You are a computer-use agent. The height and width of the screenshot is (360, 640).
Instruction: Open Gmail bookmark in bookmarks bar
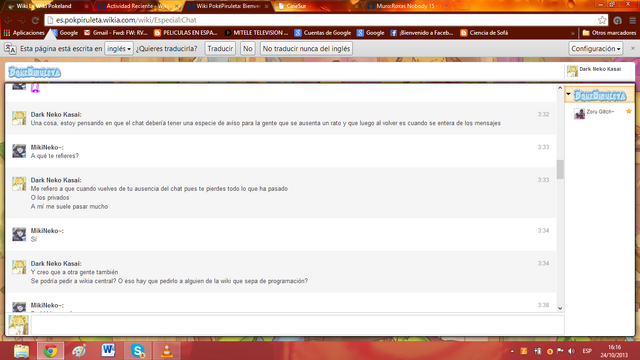(116, 33)
